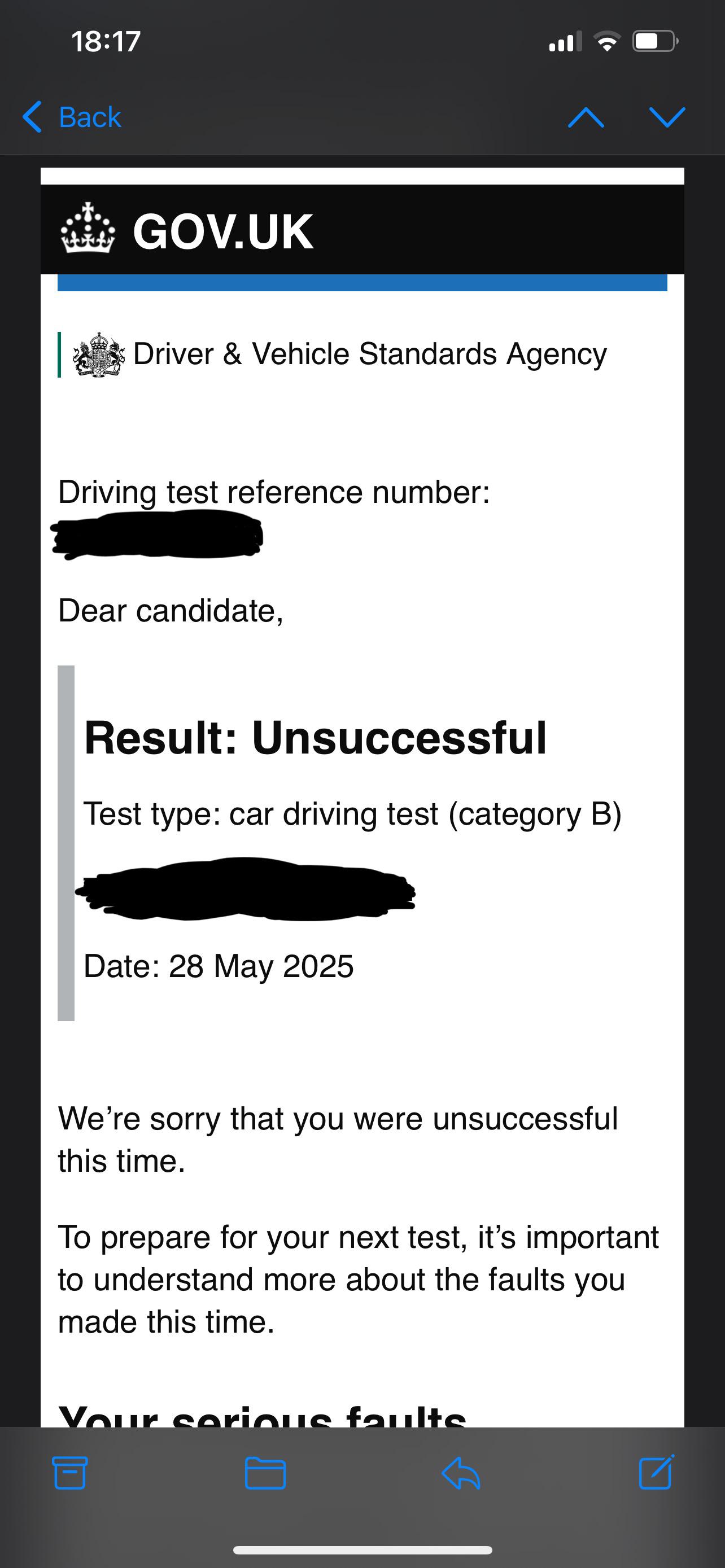Archive this email using the archive icon
Viewport: 725px width, 1568px height.
[70, 1474]
